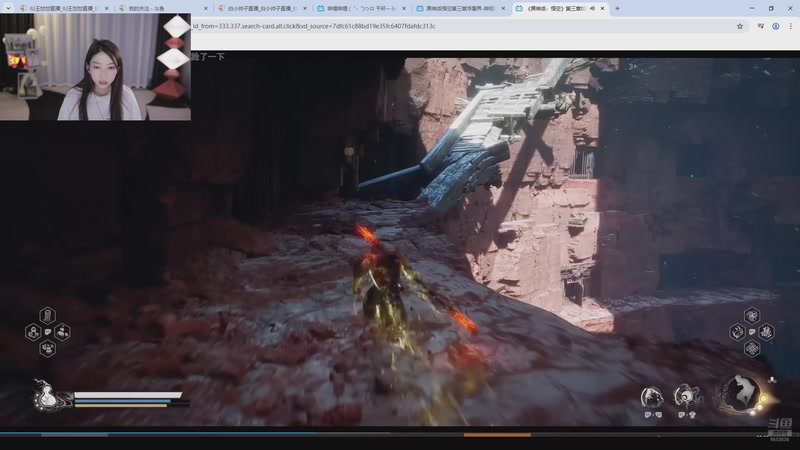Screen dimensions: 800x450
Task: Click the address bar URL field
Action: click(x=459, y=26)
